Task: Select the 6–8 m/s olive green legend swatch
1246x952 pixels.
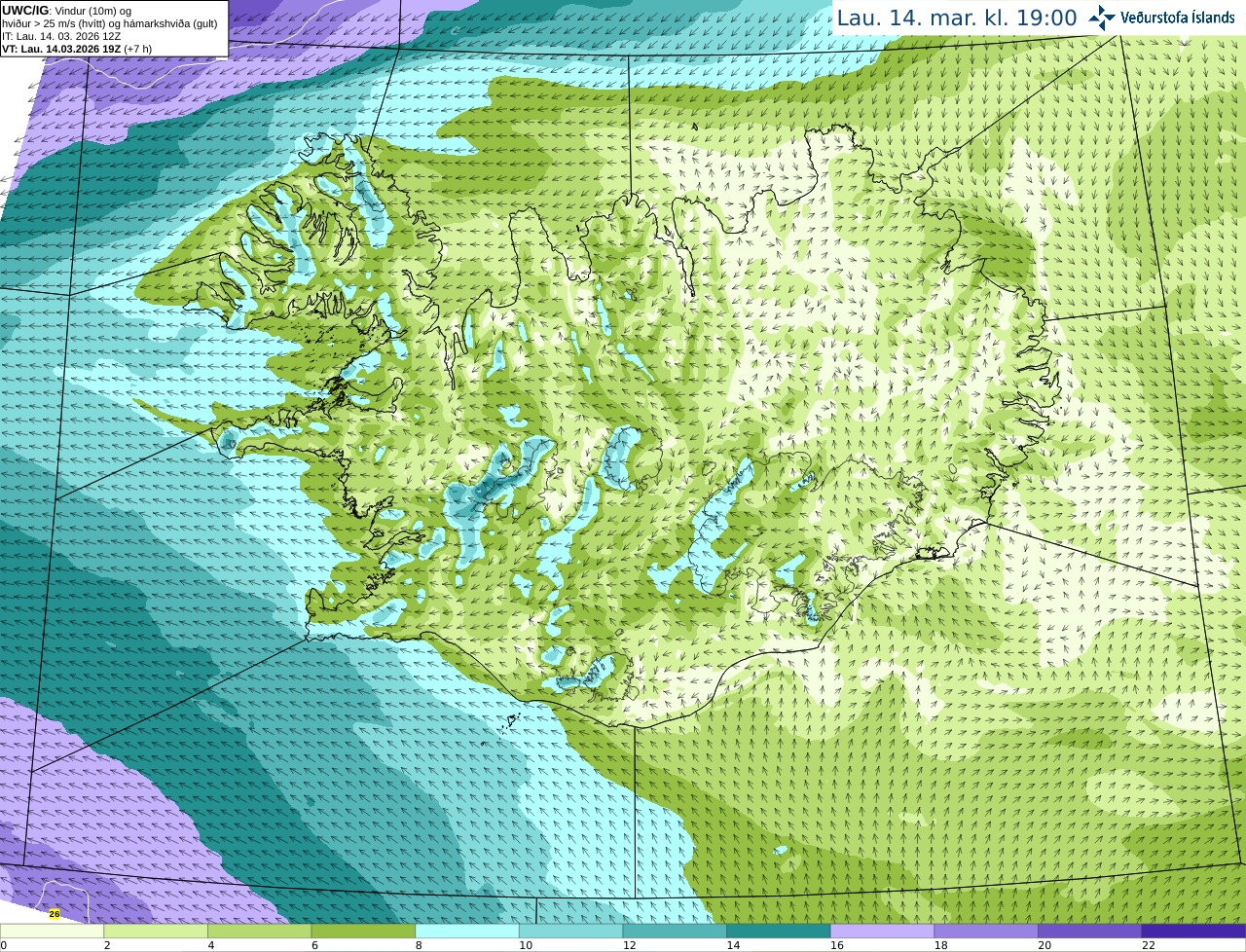Action: (x=363, y=932)
